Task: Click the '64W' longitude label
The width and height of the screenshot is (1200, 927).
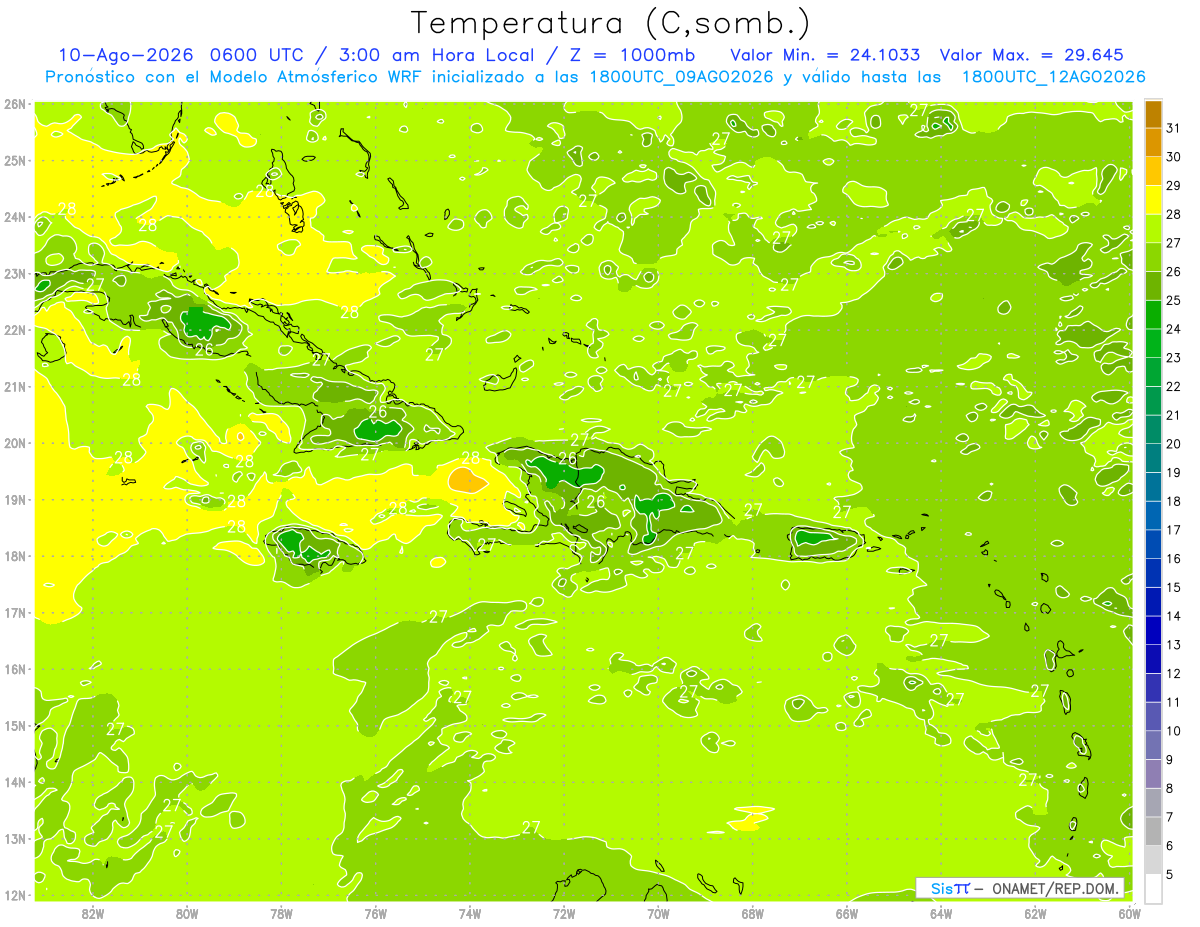Action: (x=941, y=913)
